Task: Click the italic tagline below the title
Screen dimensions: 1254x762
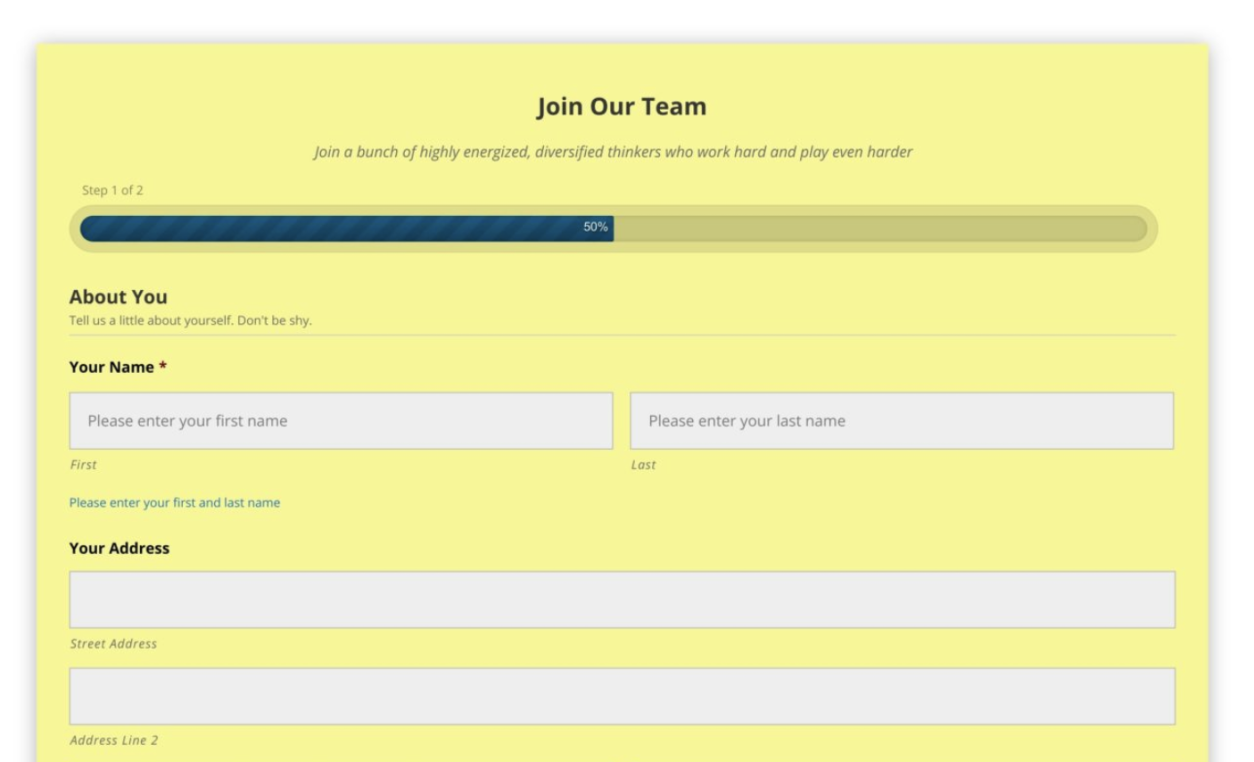Action: coord(613,153)
